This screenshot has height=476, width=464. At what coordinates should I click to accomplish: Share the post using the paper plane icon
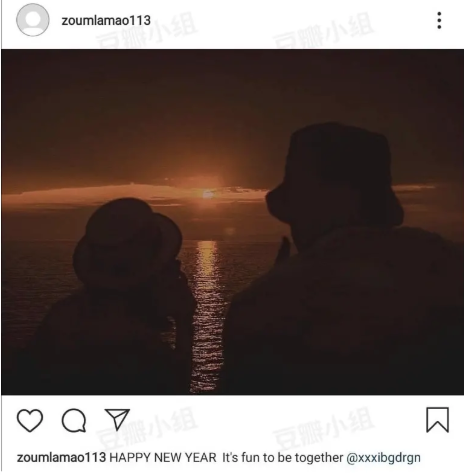coord(117,419)
